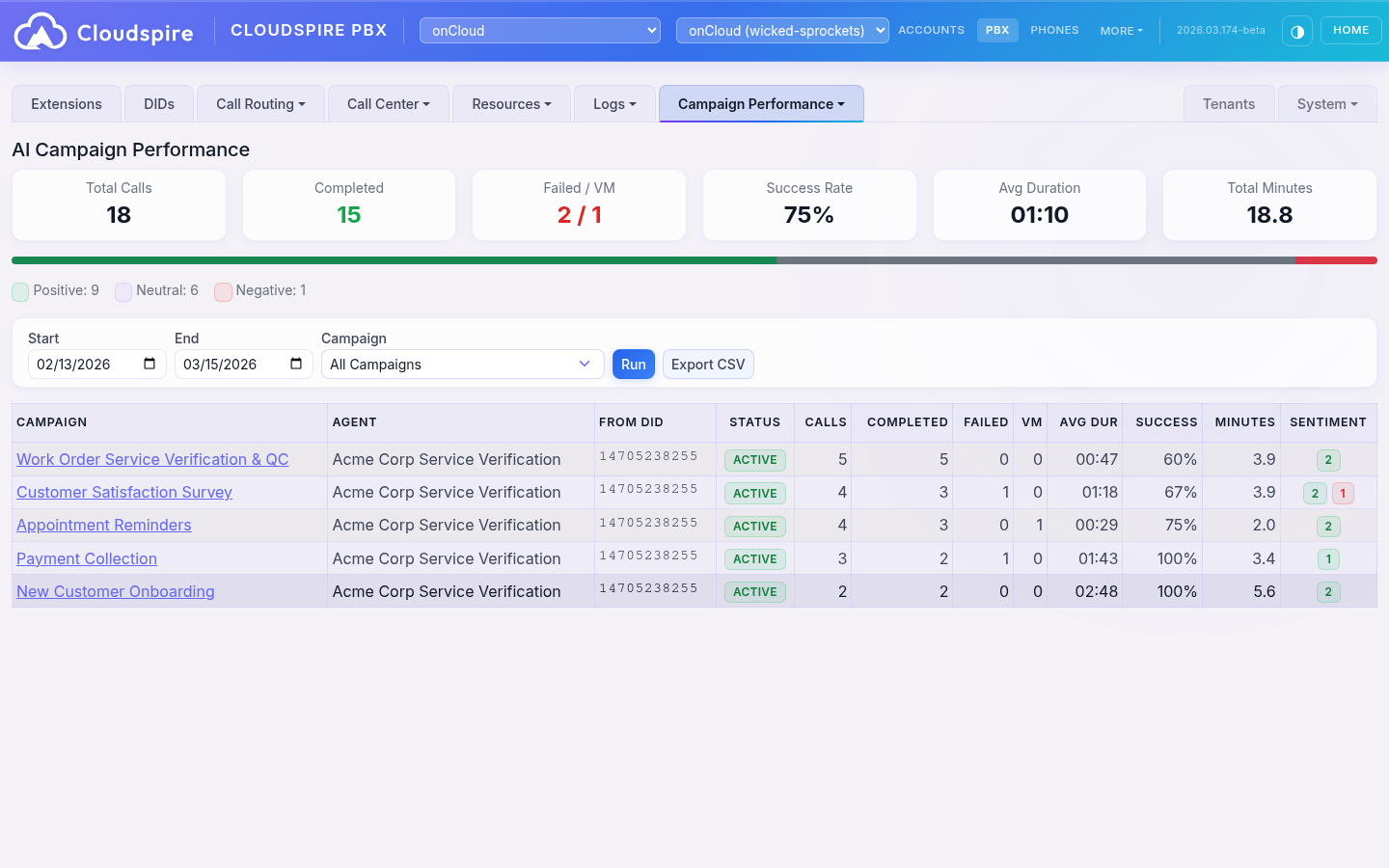This screenshot has width=1389, height=868.
Task: Expand the Logs dropdown menu
Action: point(614,103)
